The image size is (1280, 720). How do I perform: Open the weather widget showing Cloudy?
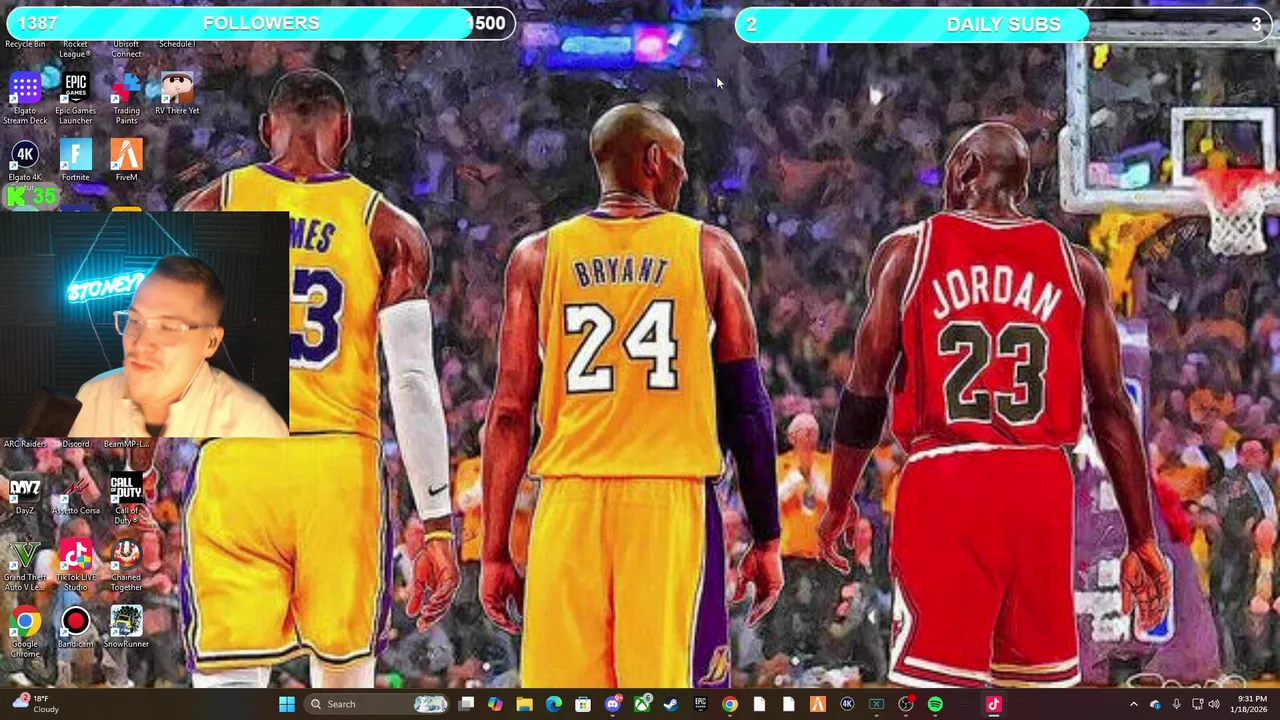click(36, 704)
